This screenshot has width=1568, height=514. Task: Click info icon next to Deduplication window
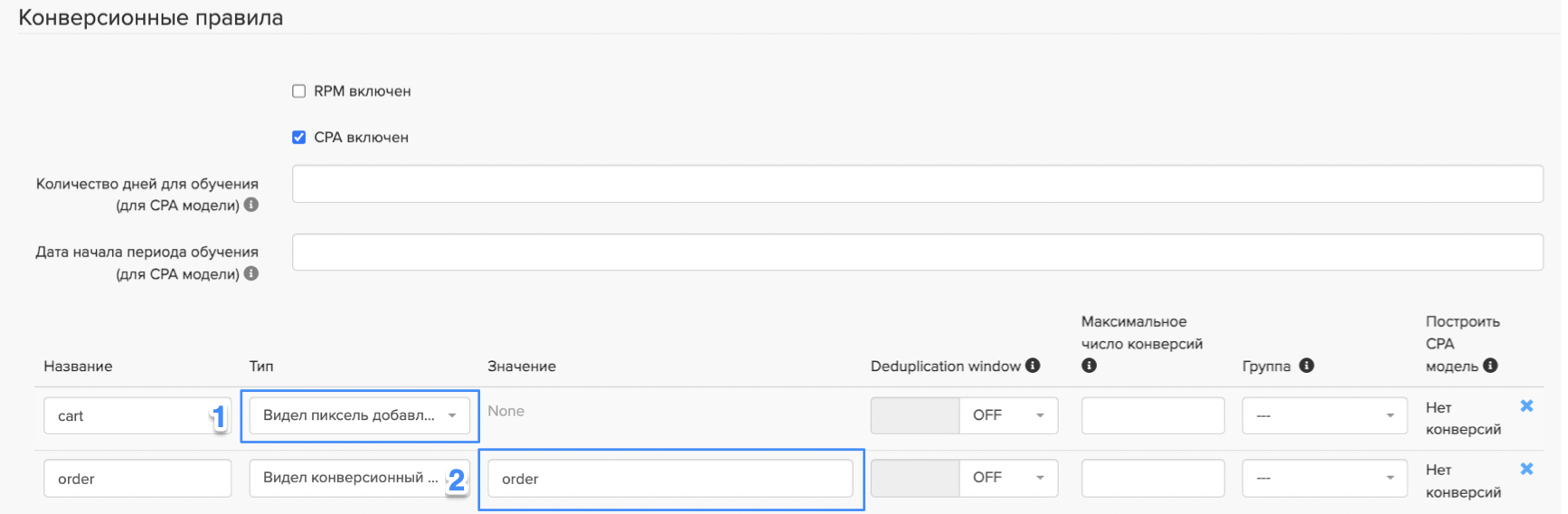1033,366
